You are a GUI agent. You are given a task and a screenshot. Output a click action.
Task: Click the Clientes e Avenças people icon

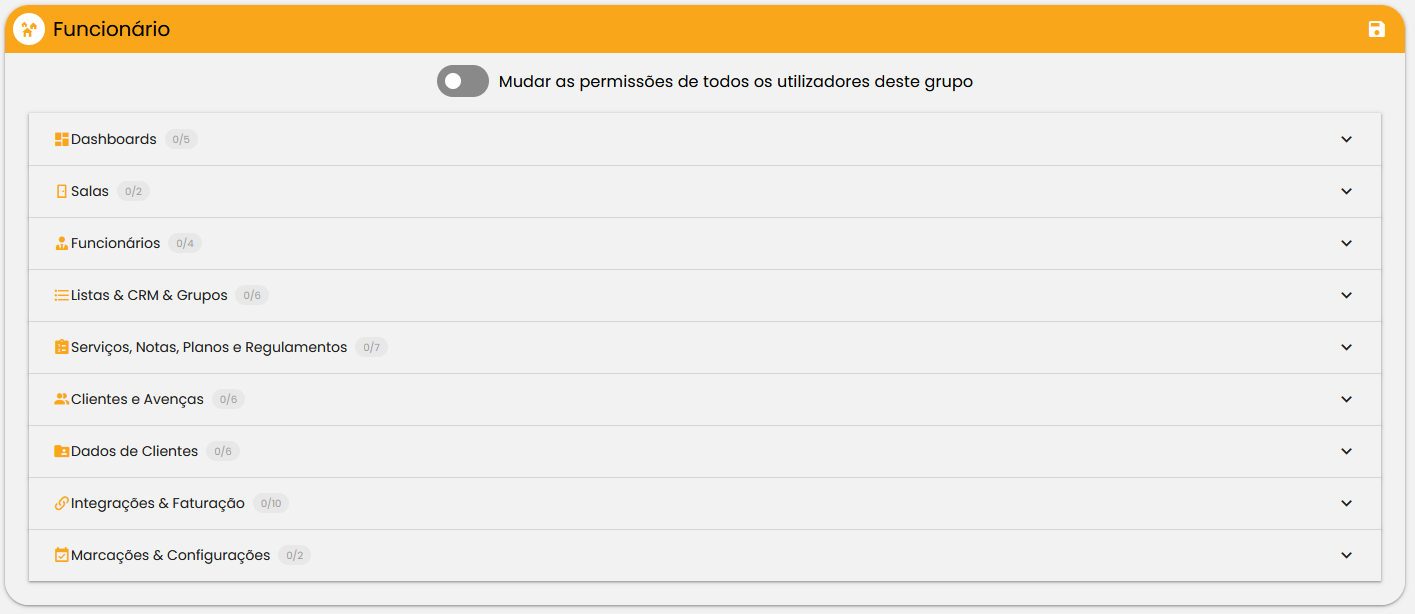click(x=61, y=399)
